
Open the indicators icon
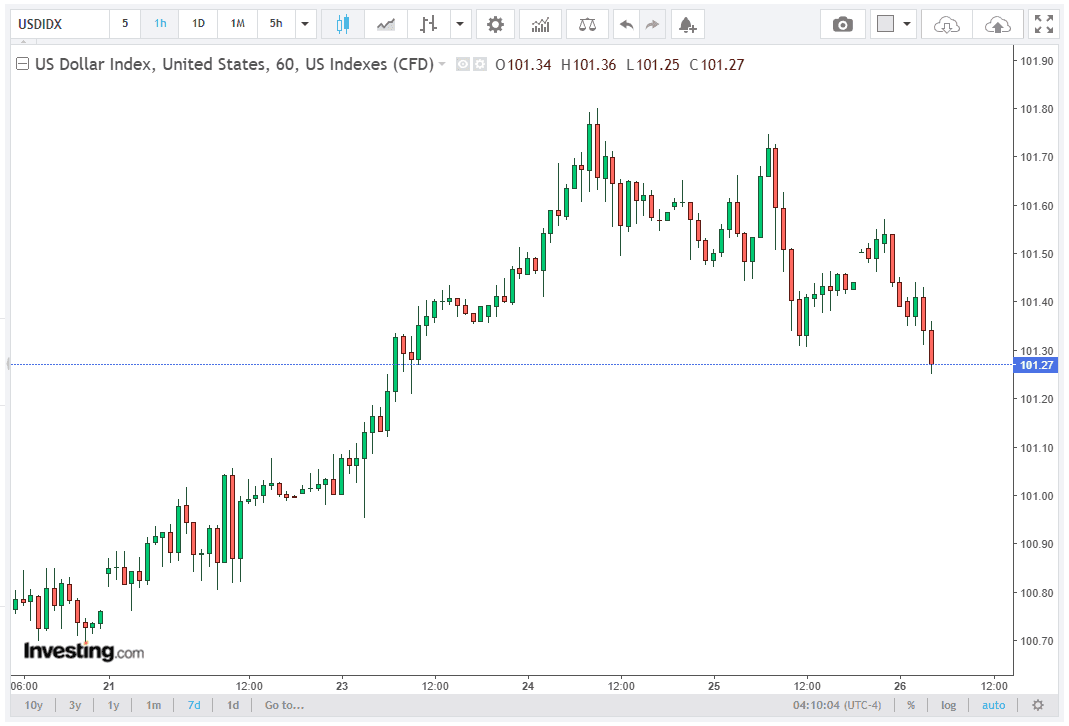[540, 25]
